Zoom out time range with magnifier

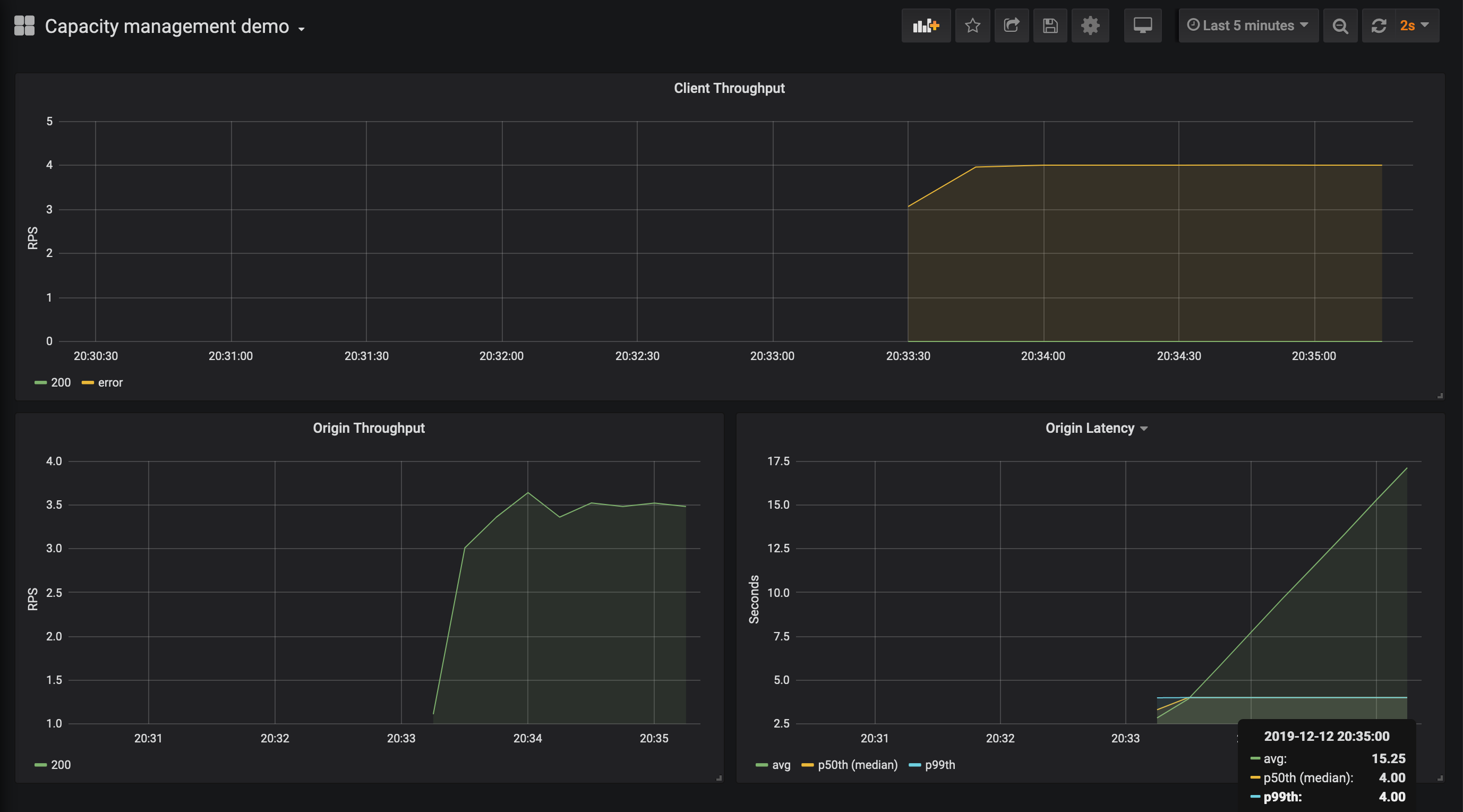pos(1340,25)
